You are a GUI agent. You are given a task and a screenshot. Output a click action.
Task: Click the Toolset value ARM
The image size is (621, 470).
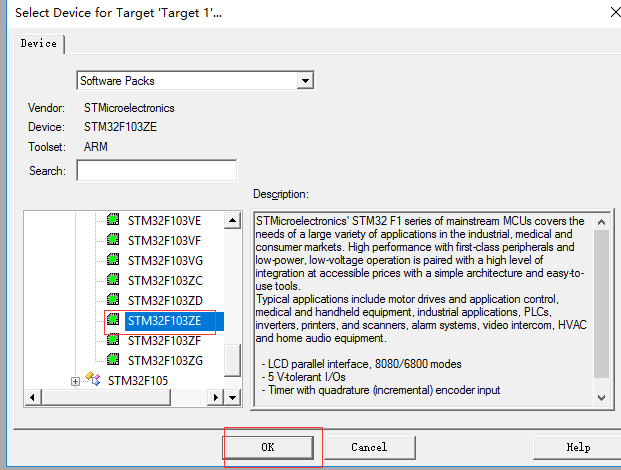coord(95,147)
